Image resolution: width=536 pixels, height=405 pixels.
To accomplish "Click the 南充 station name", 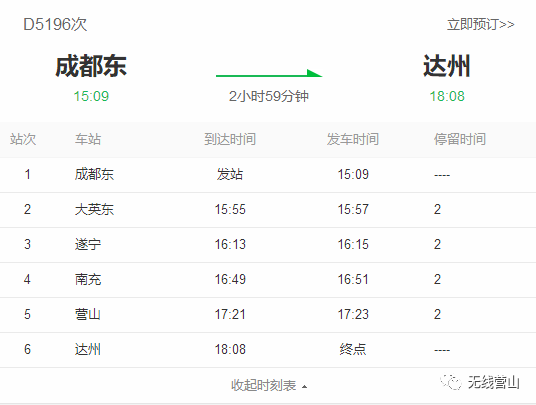I will click(x=88, y=279).
